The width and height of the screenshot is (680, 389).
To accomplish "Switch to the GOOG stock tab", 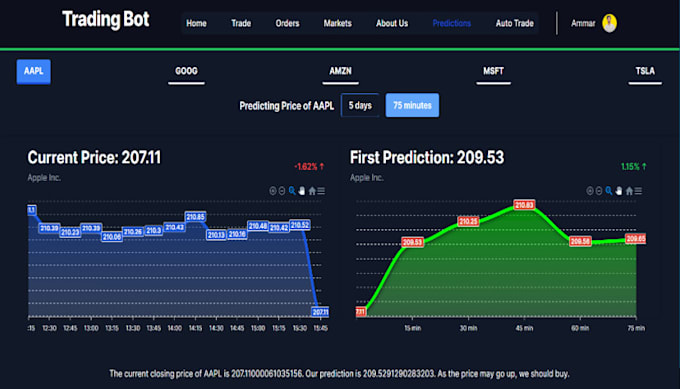I will coord(186,71).
